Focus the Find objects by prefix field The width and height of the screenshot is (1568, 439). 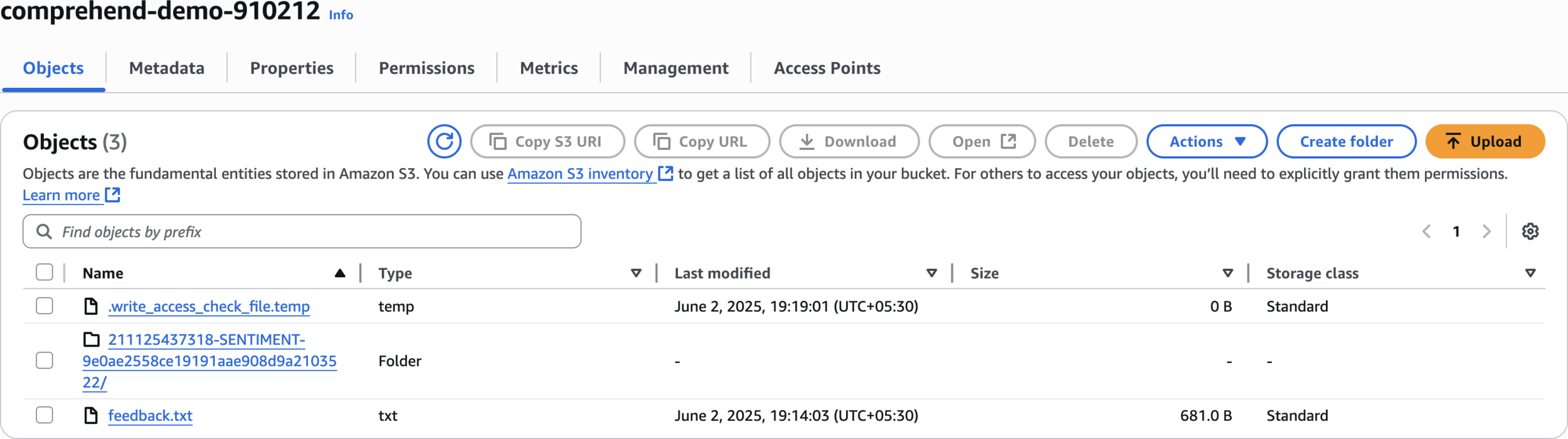point(302,231)
